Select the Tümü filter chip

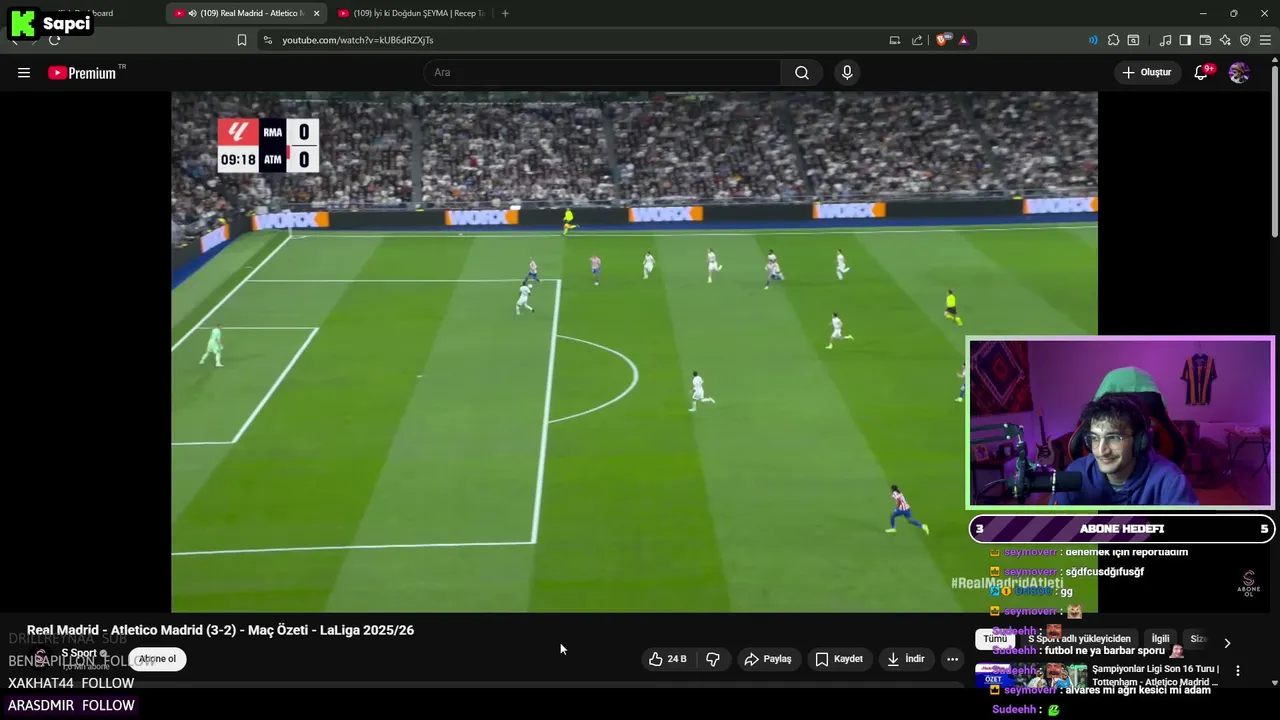(x=995, y=639)
